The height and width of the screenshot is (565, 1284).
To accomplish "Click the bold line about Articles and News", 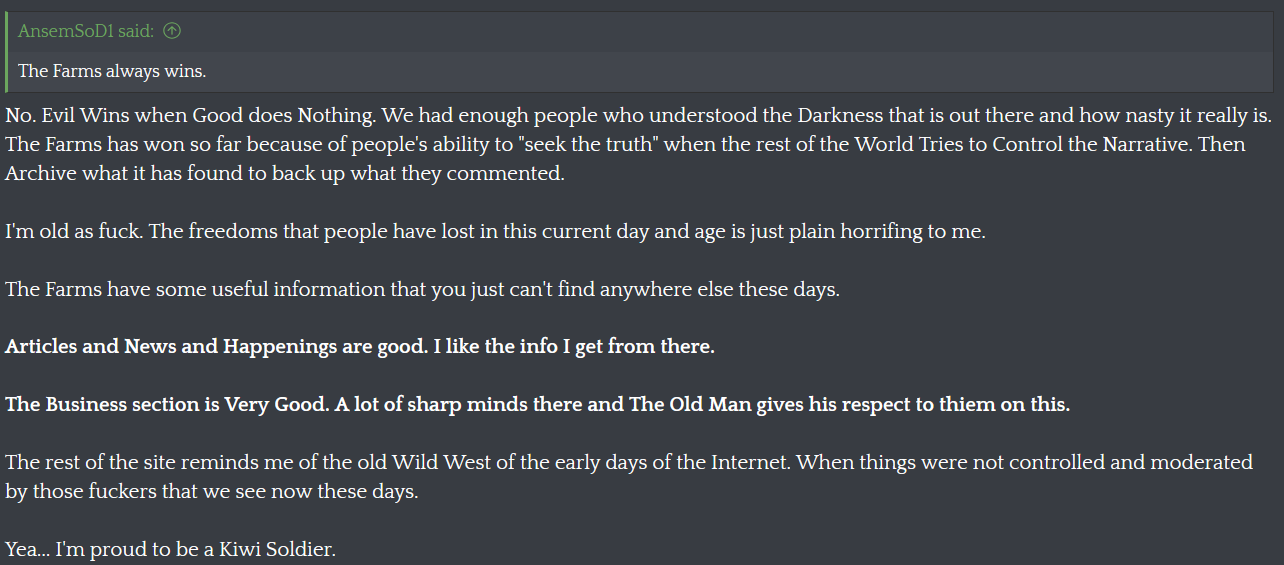I will (360, 347).
